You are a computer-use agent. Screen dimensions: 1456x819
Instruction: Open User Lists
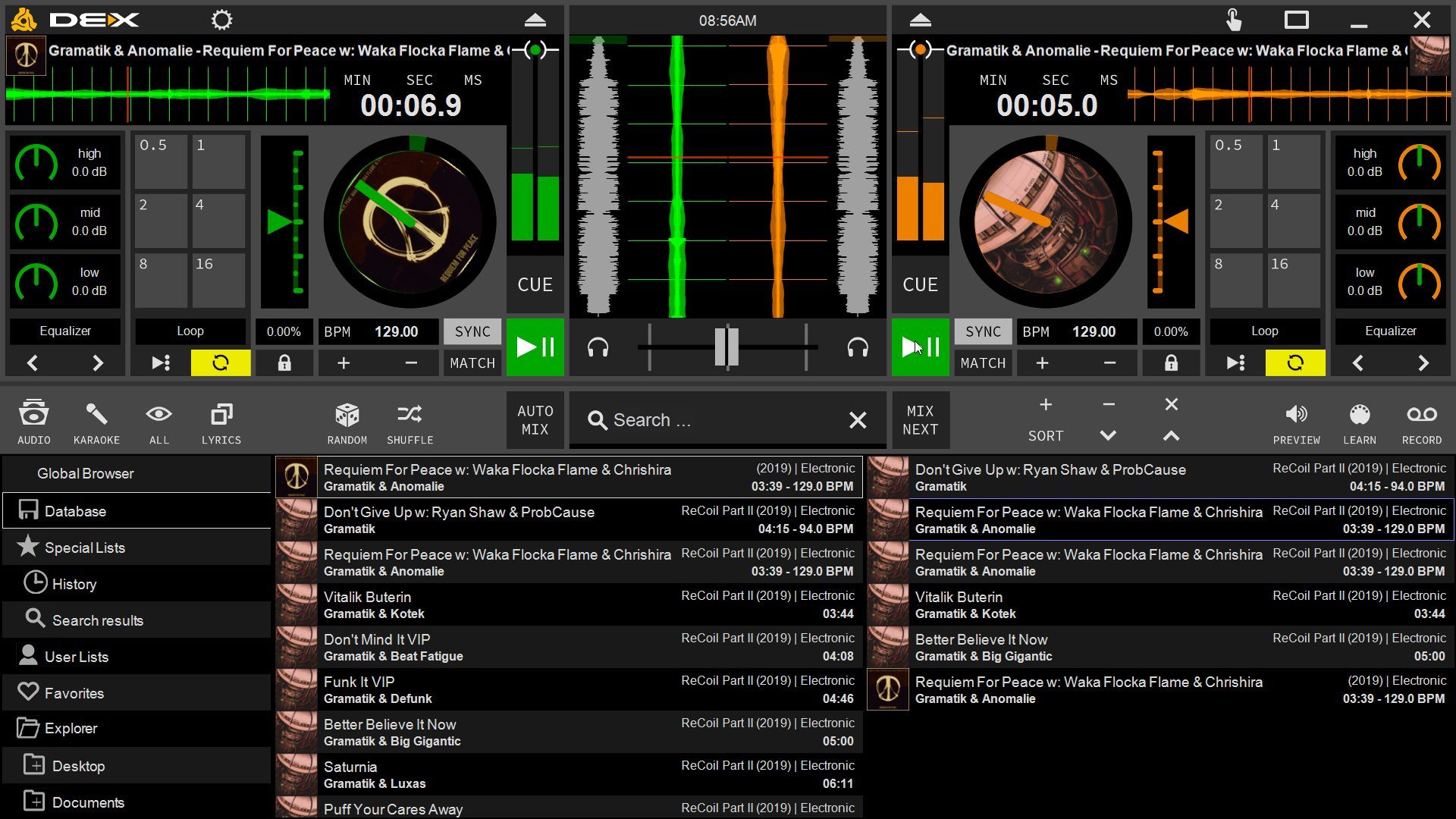click(x=136, y=657)
